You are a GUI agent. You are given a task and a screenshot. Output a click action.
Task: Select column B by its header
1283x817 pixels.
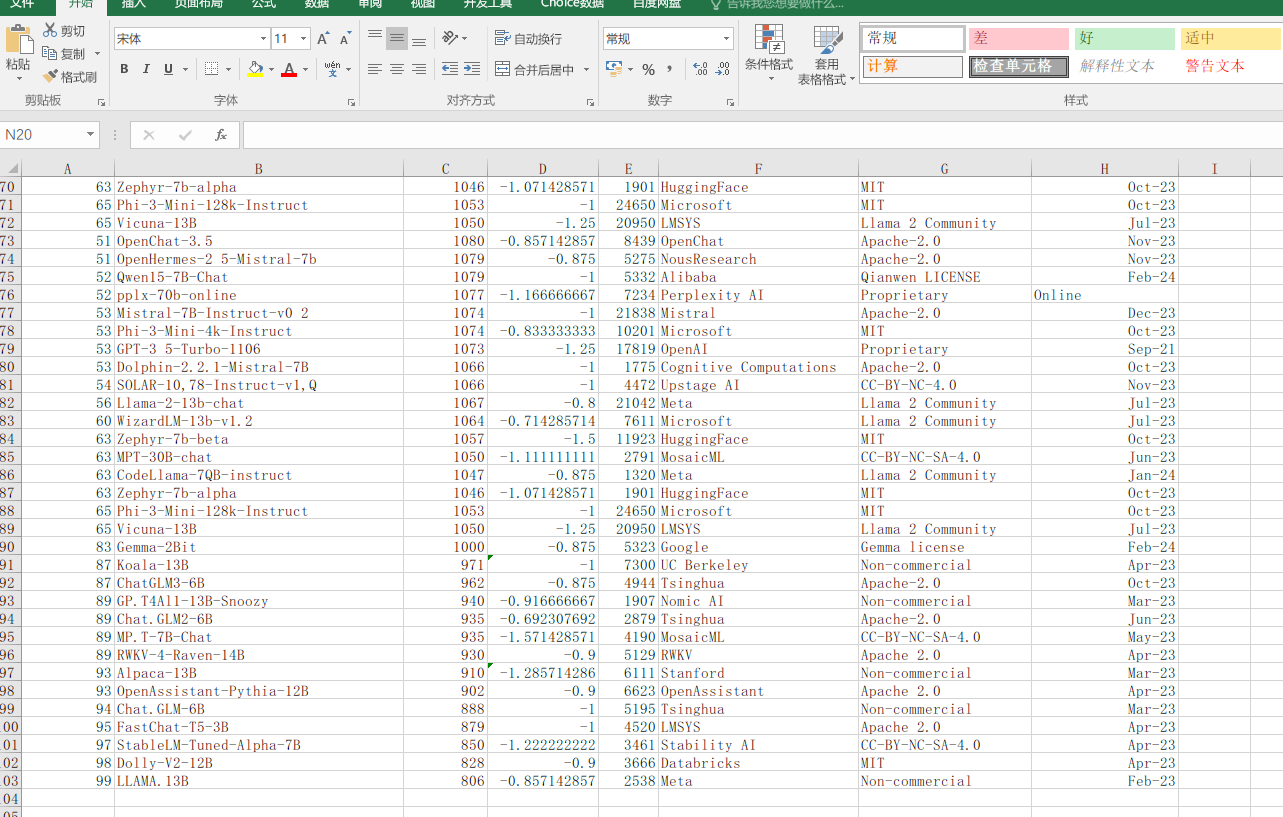tap(259, 169)
